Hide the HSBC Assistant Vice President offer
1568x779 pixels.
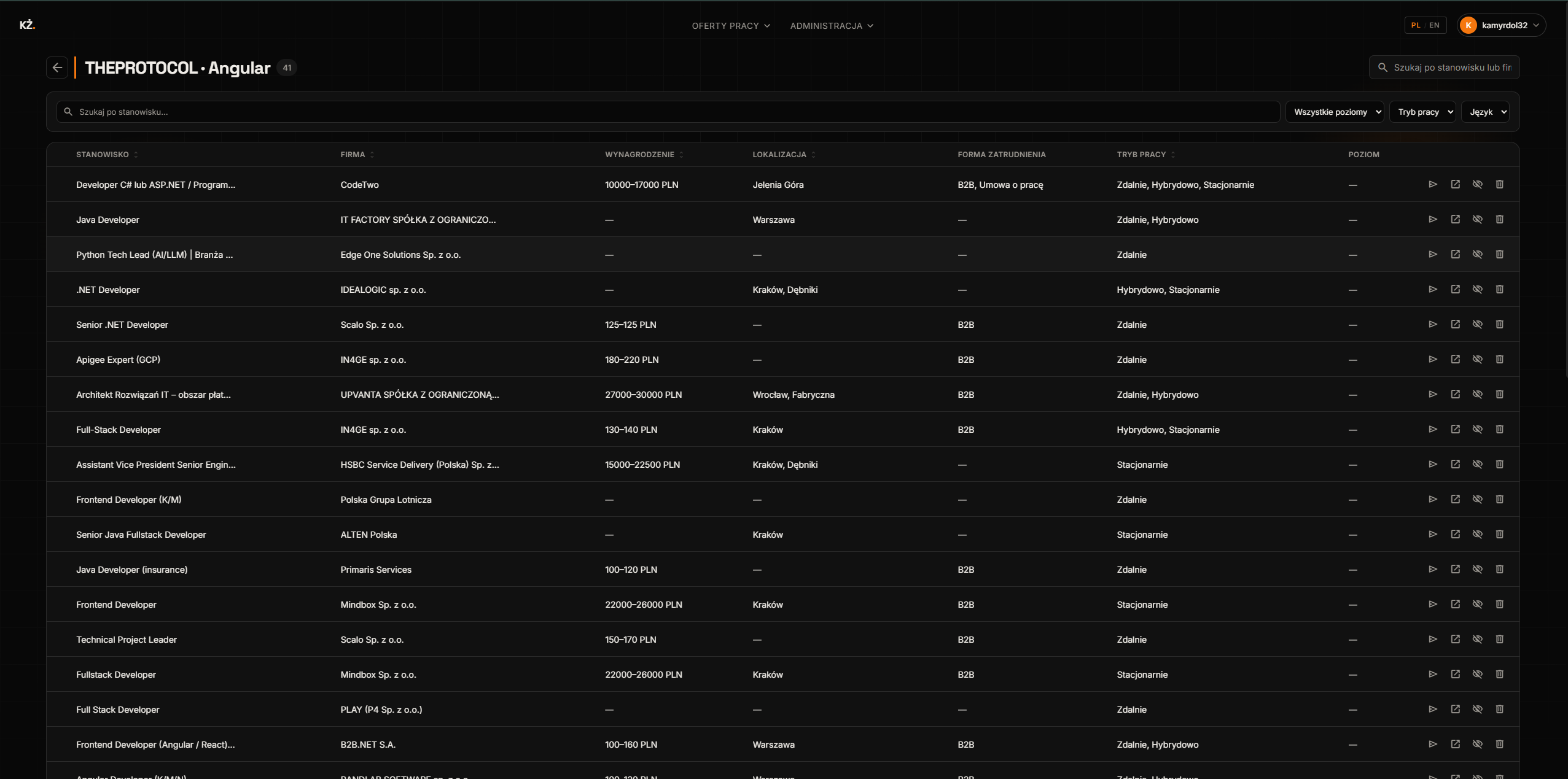tap(1477, 464)
